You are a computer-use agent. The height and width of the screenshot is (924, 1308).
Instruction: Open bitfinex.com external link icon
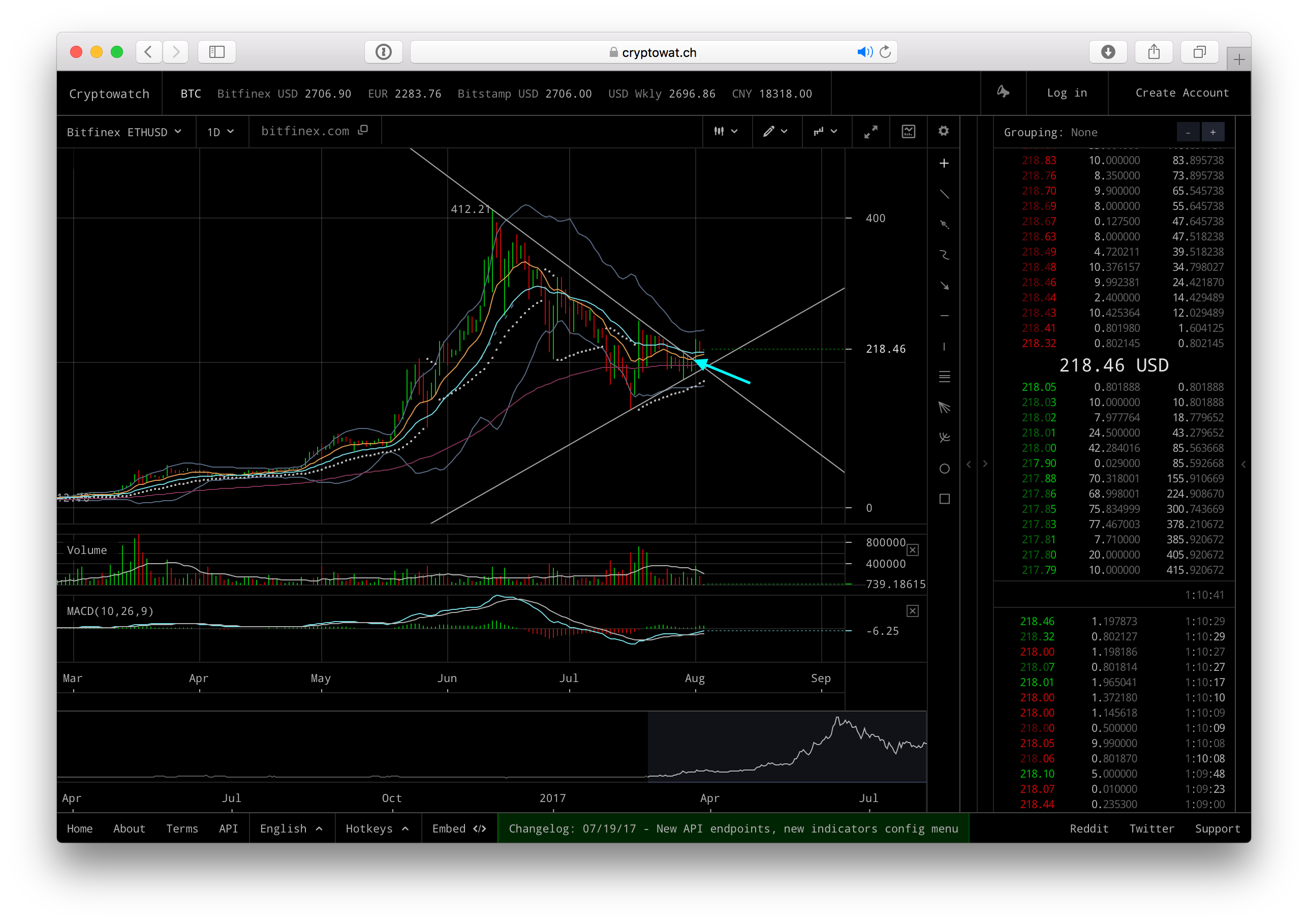[363, 131]
